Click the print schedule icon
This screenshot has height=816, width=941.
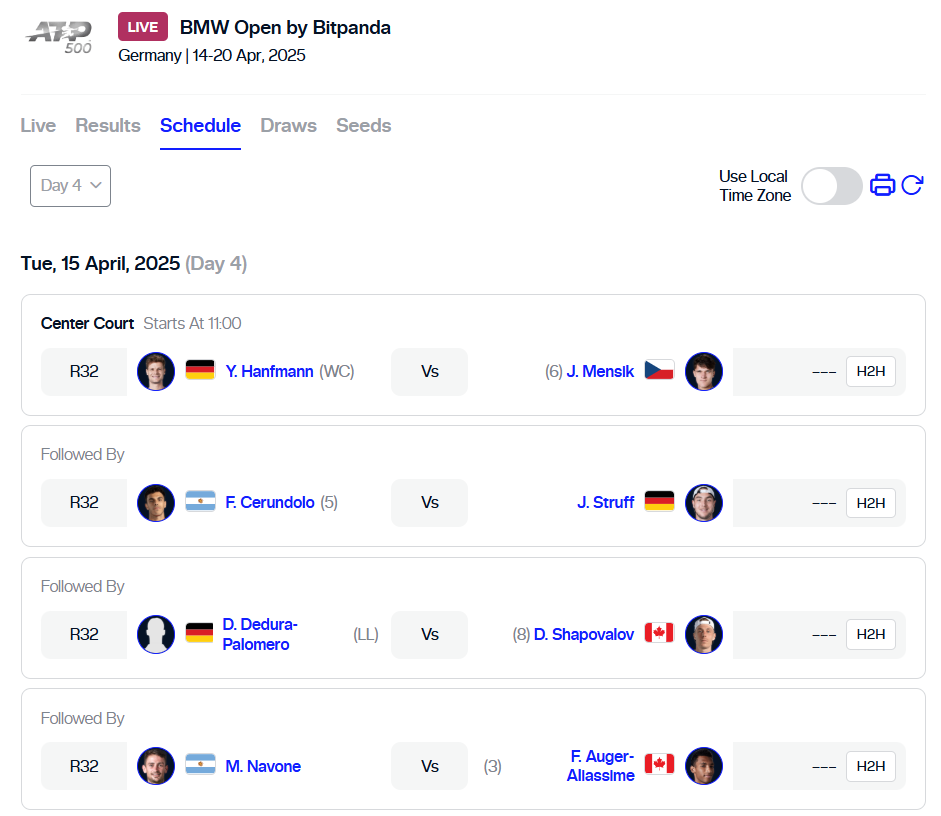coord(882,185)
